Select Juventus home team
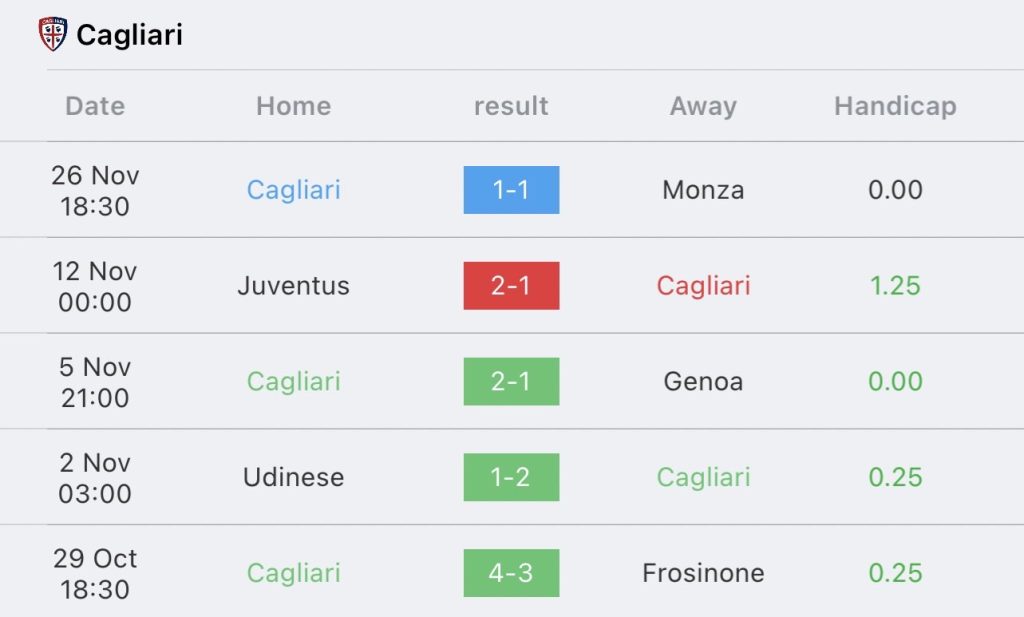 pyautogui.click(x=293, y=285)
